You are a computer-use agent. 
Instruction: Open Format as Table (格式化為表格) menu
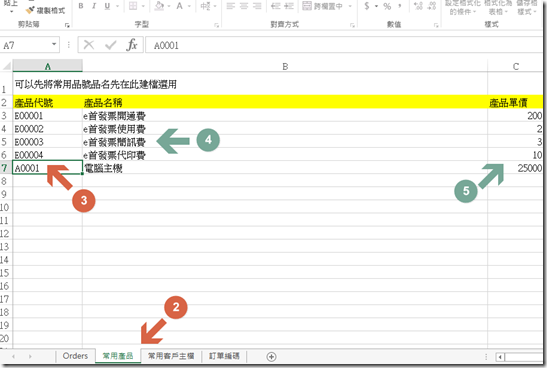497,8
